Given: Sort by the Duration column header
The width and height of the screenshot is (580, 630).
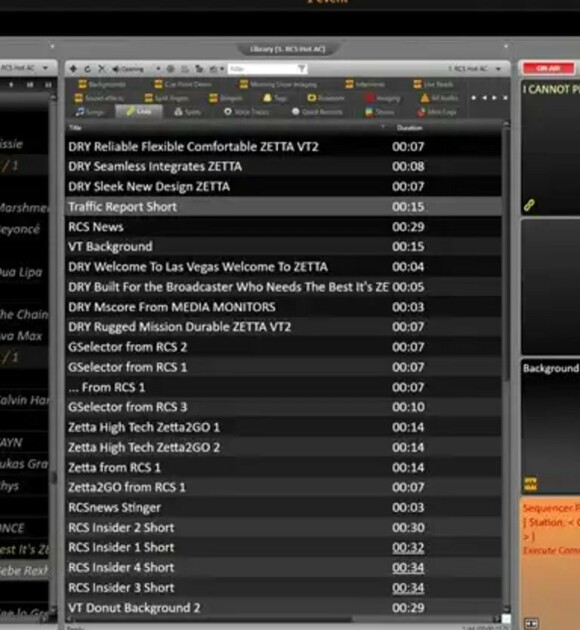Looking at the screenshot, I should tap(409, 128).
